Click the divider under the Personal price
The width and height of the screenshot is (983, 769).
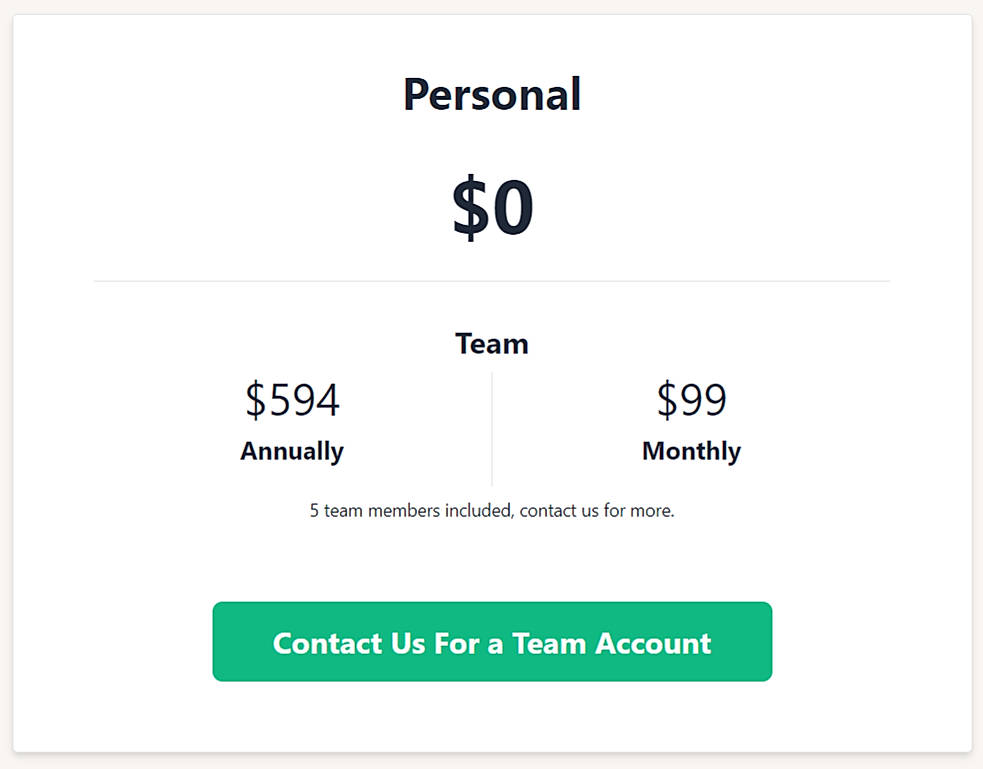tap(491, 281)
